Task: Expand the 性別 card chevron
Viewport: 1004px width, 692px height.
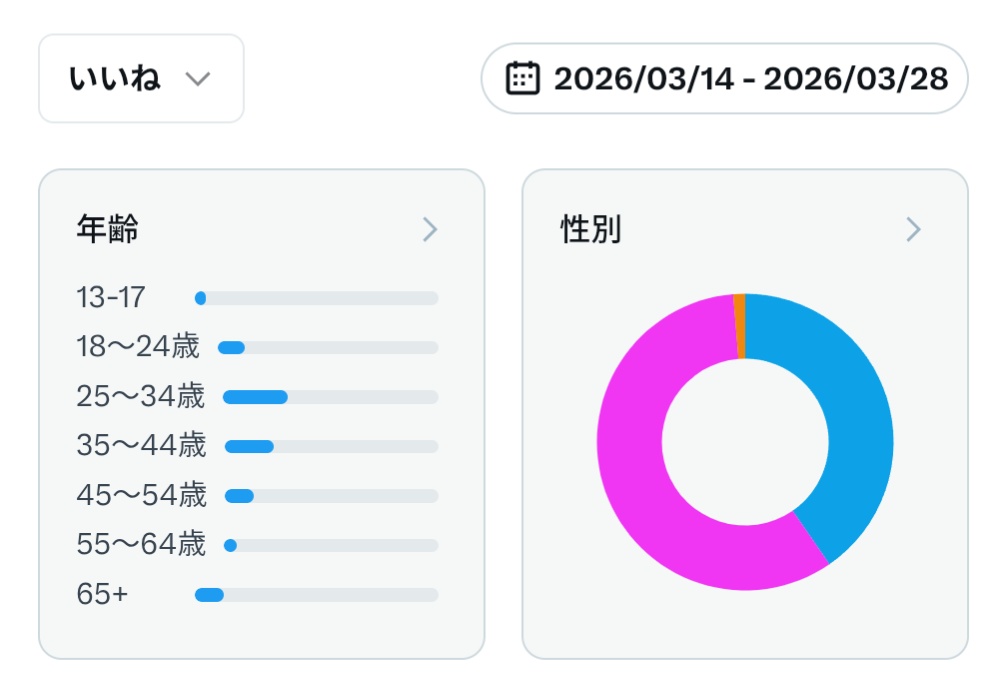Action: tap(913, 229)
